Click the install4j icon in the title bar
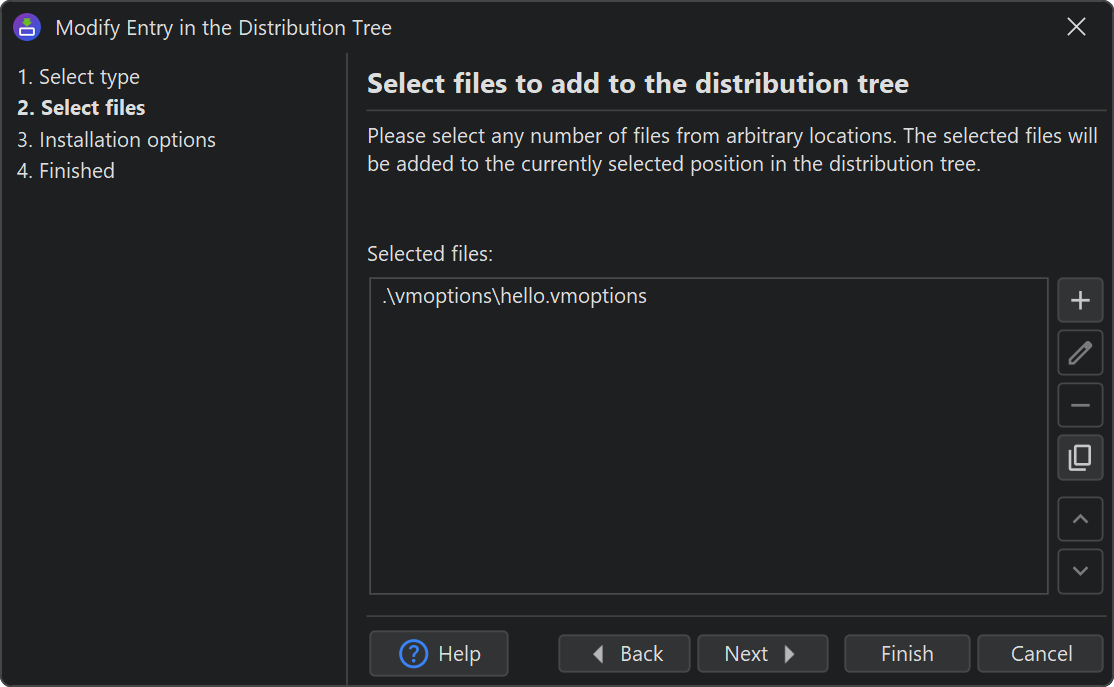The height and width of the screenshot is (687, 1114). click(x=27, y=27)
